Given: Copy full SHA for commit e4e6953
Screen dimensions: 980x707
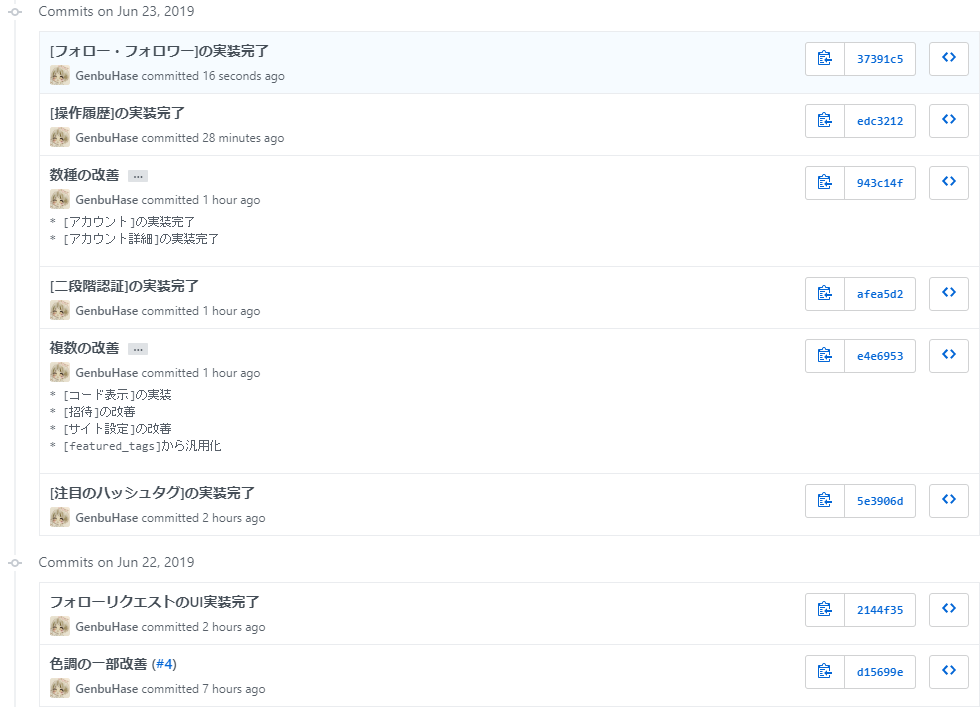Looking at the screenshot, I should 824,356.
